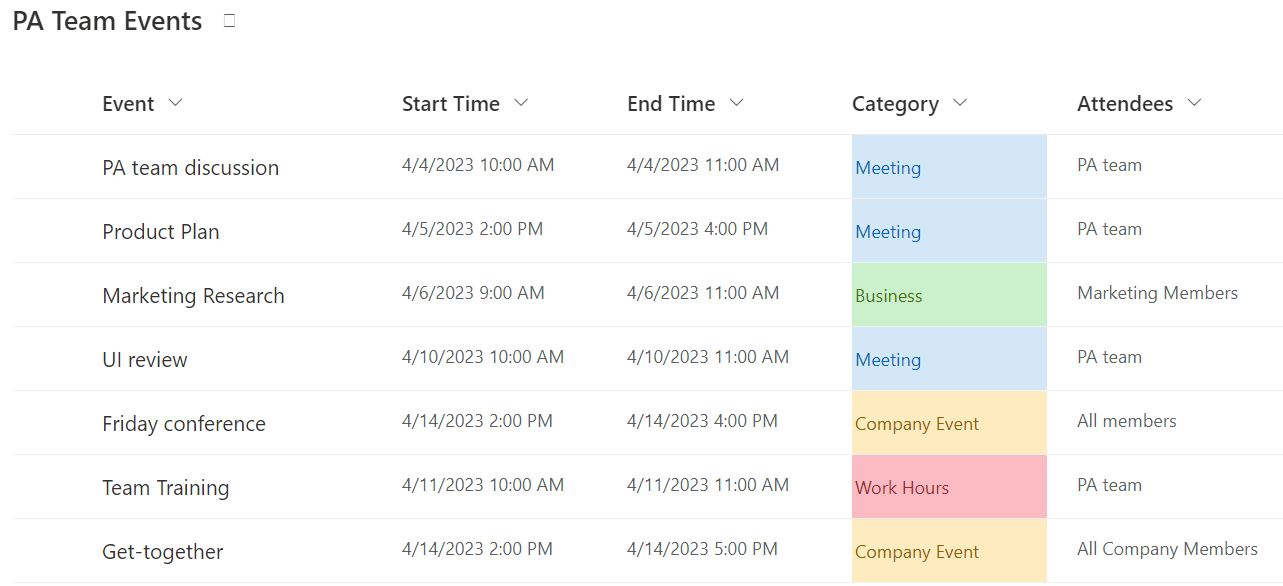1283x586 pixels.
Task: Click the Event column header label
Action: (x=128, y=104)
